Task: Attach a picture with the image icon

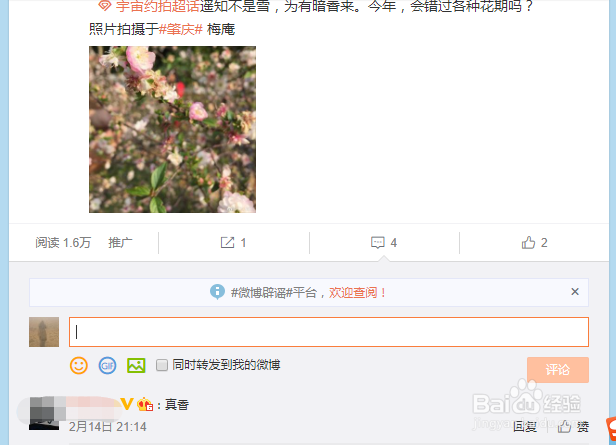Action: tap(136, 365)
